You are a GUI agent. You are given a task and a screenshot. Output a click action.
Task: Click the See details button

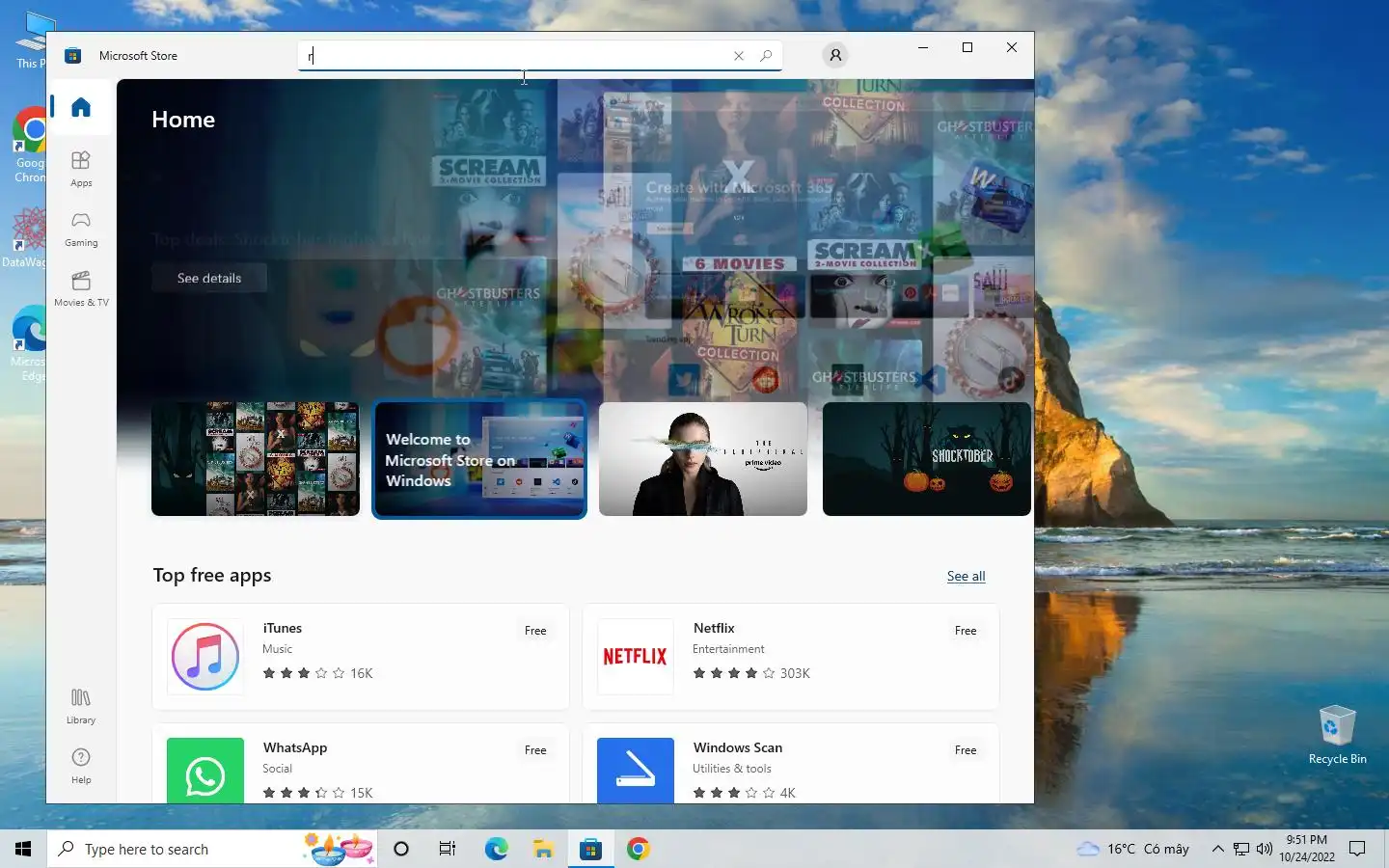(x=209, y=278)
